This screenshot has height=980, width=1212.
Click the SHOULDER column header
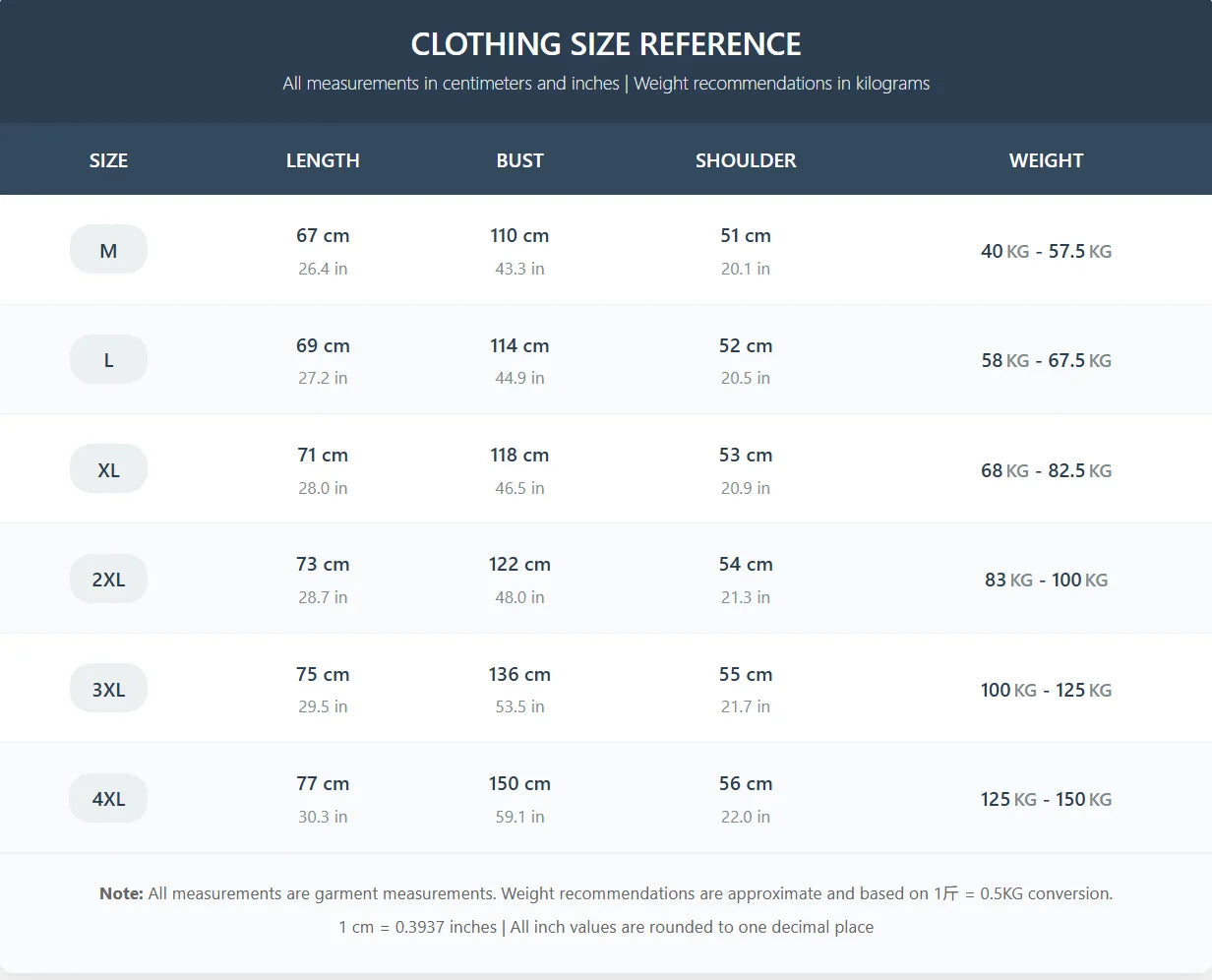coord(746,160)
